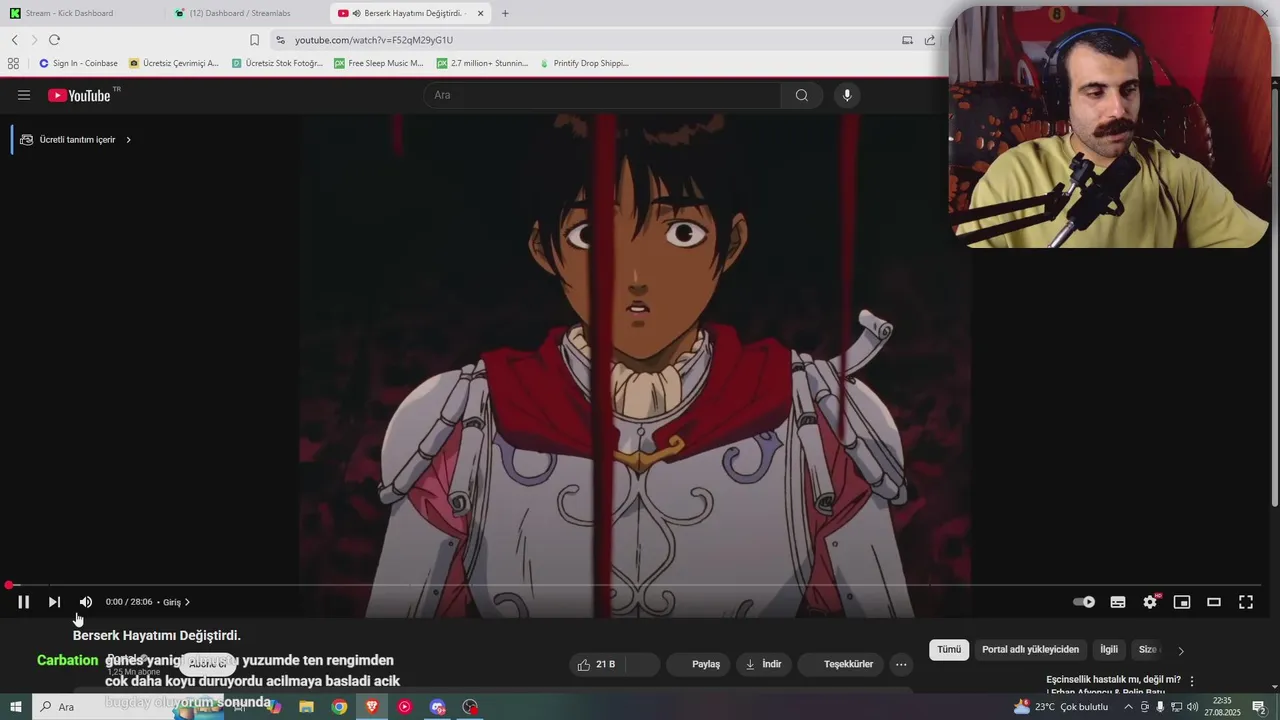
Task: Mute the video volume speaker icon
Action: coord(86,602)
